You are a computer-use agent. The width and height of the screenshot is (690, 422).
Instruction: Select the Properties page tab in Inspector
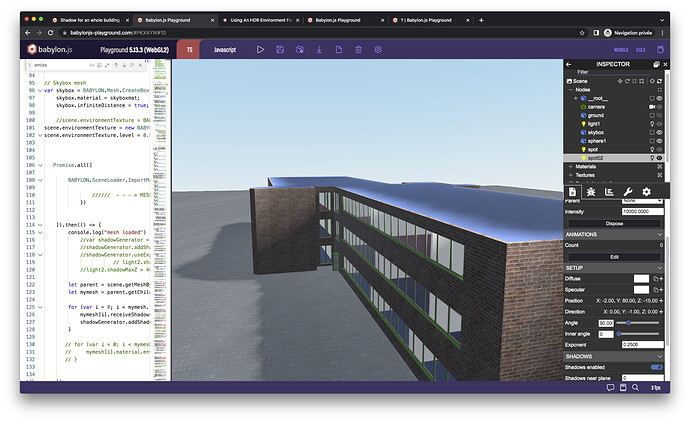pyautogui.click(x=572, y=192)
